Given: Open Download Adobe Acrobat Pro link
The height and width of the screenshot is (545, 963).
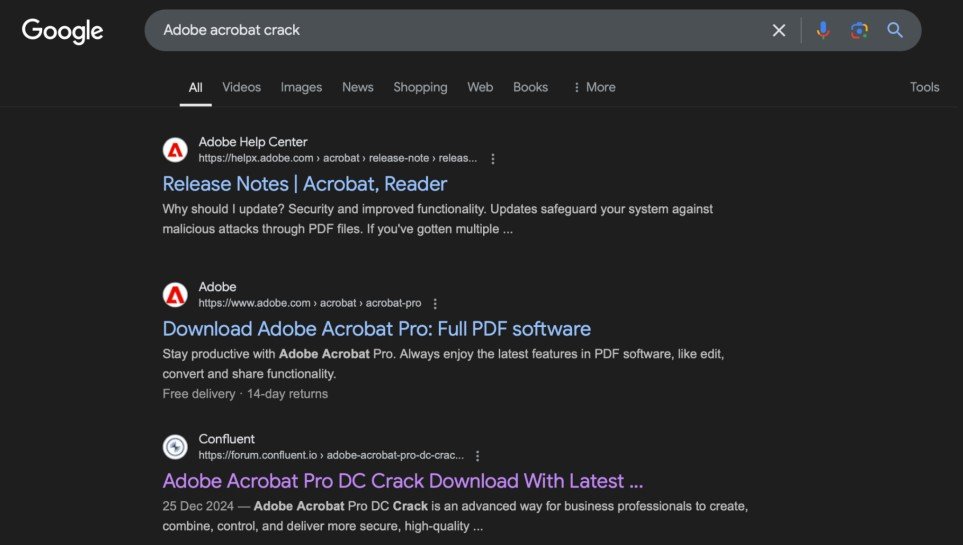Looking at the screenshot, I should 376,329.
